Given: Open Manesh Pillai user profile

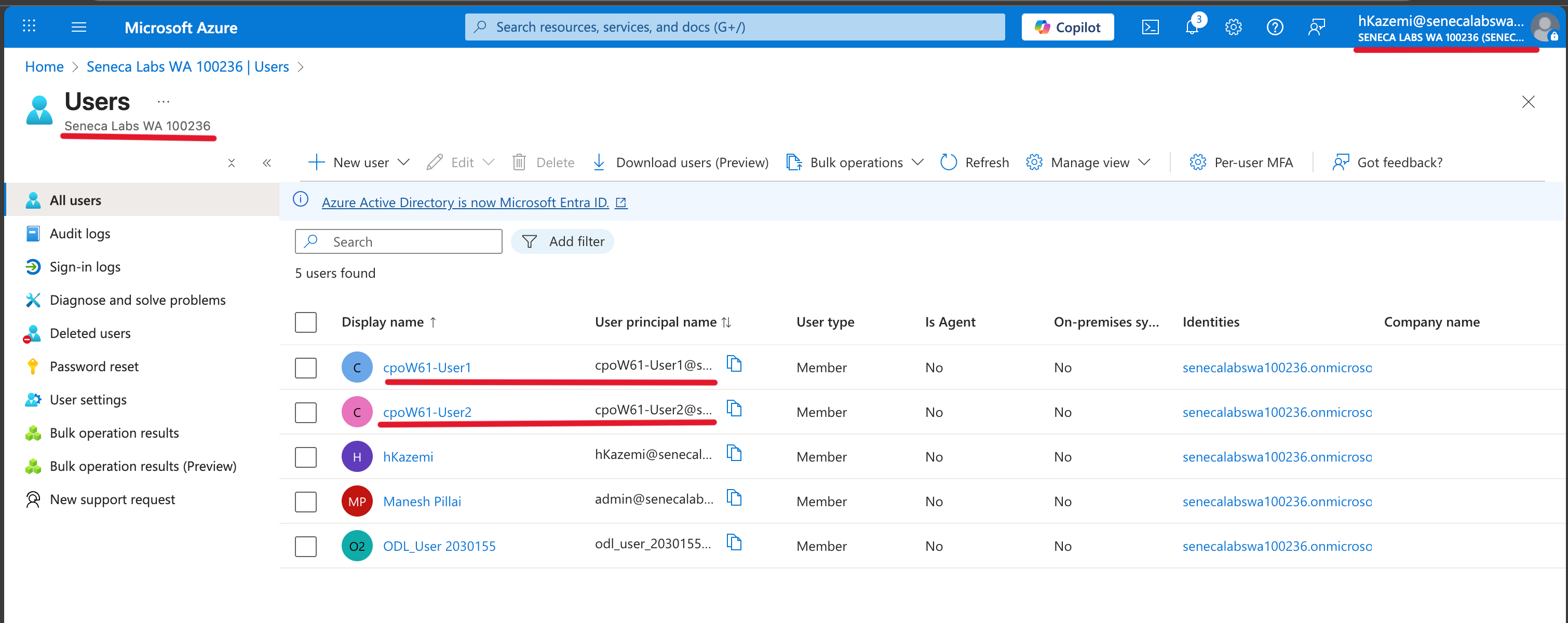Looking at the screenshot, I should tap(422, 502).
